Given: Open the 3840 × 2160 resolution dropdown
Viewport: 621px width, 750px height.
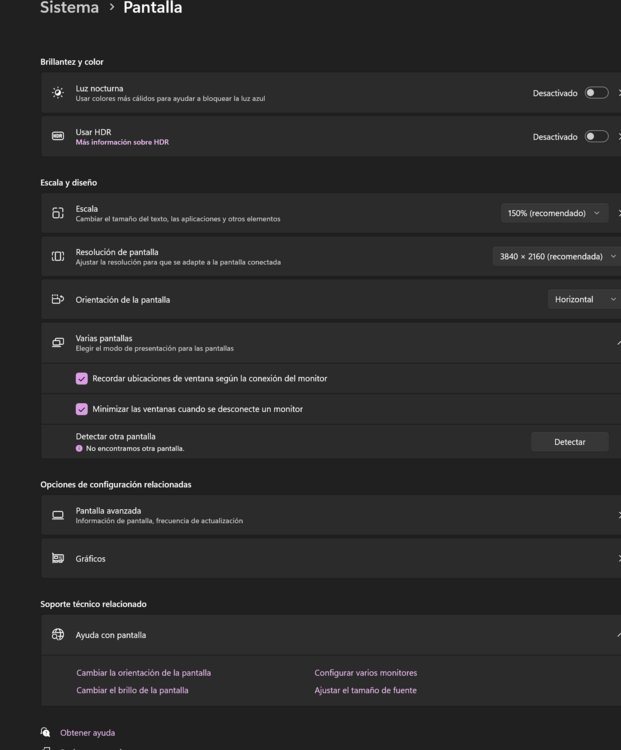Looking at the screenshot, I should point(557,257).
